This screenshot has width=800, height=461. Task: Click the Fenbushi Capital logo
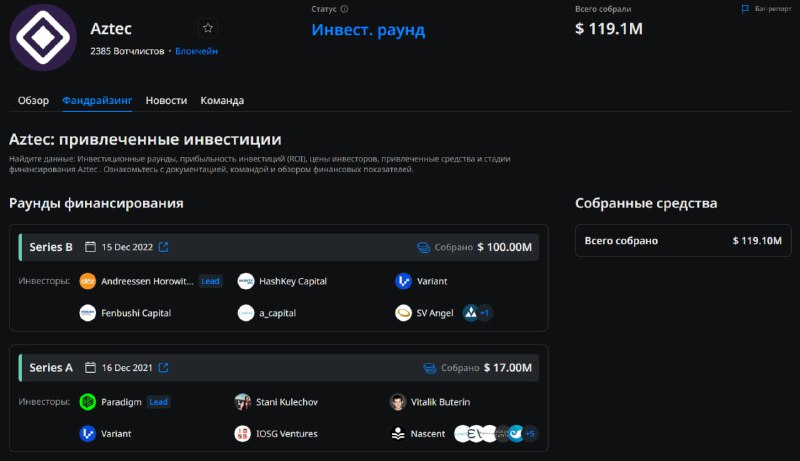pyautogui.click(x=88, y=313)
